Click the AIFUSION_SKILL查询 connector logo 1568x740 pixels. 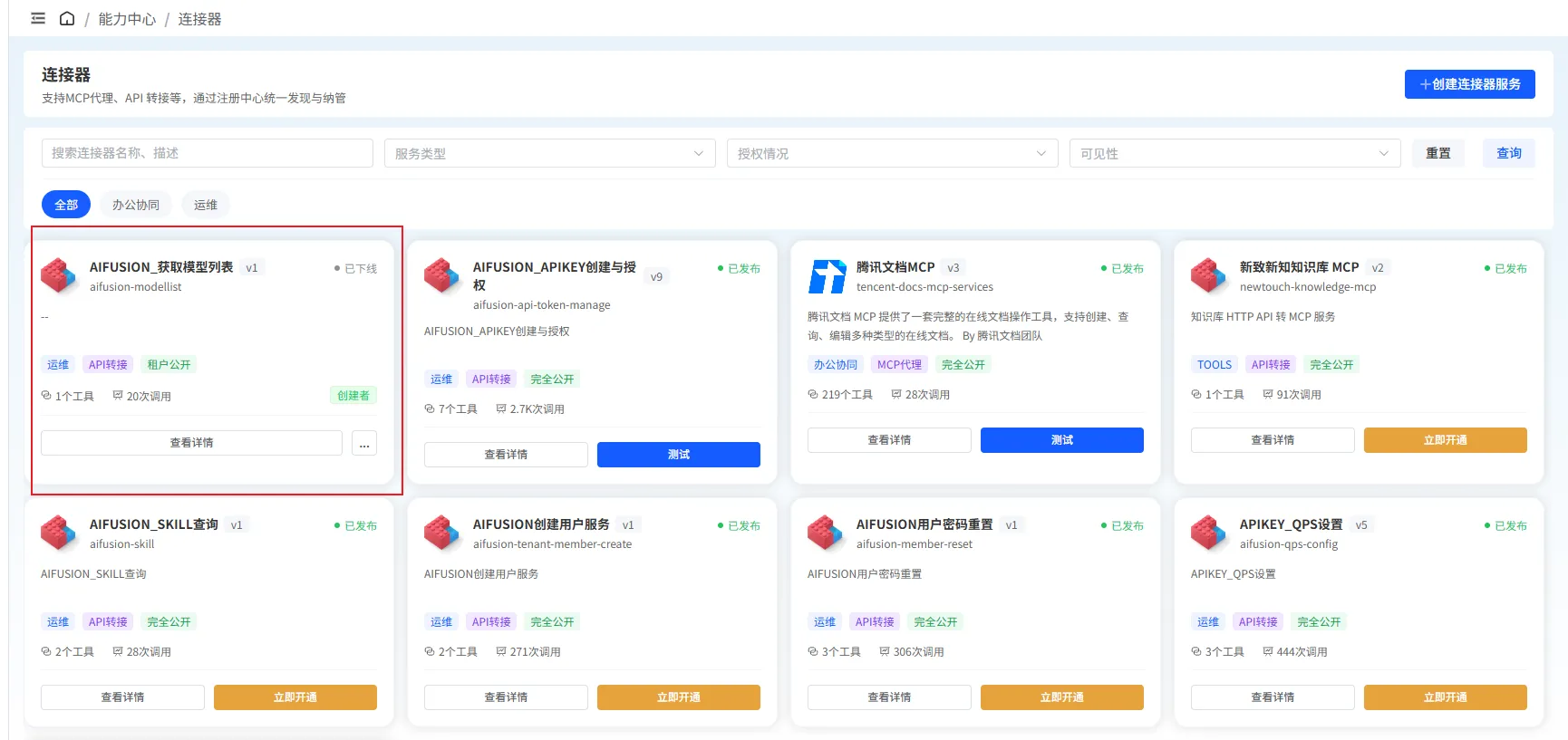[59, 533]
